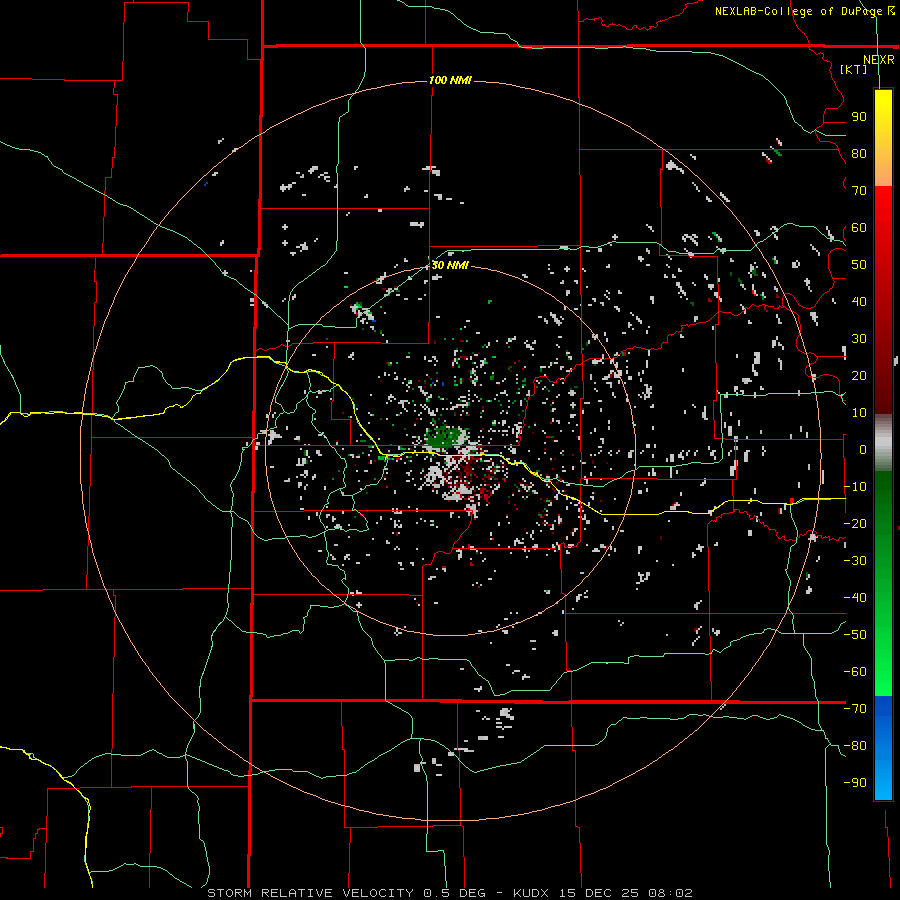The height and width of the screenshot is (900, 900).
Task: Click the 10 value on velocity scale
Action: coord(859,413)
